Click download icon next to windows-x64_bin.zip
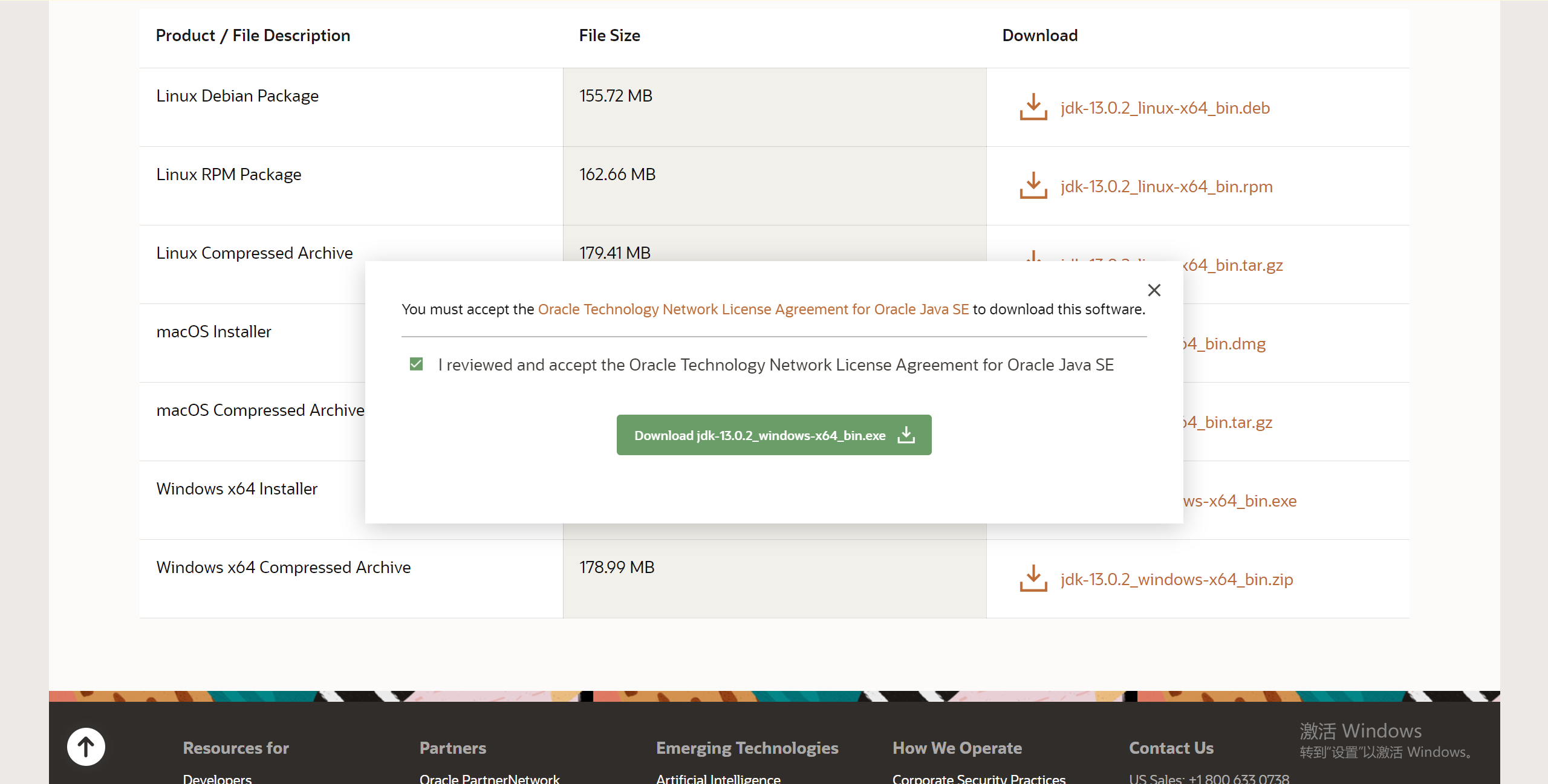 click(x=1033, y=578)
